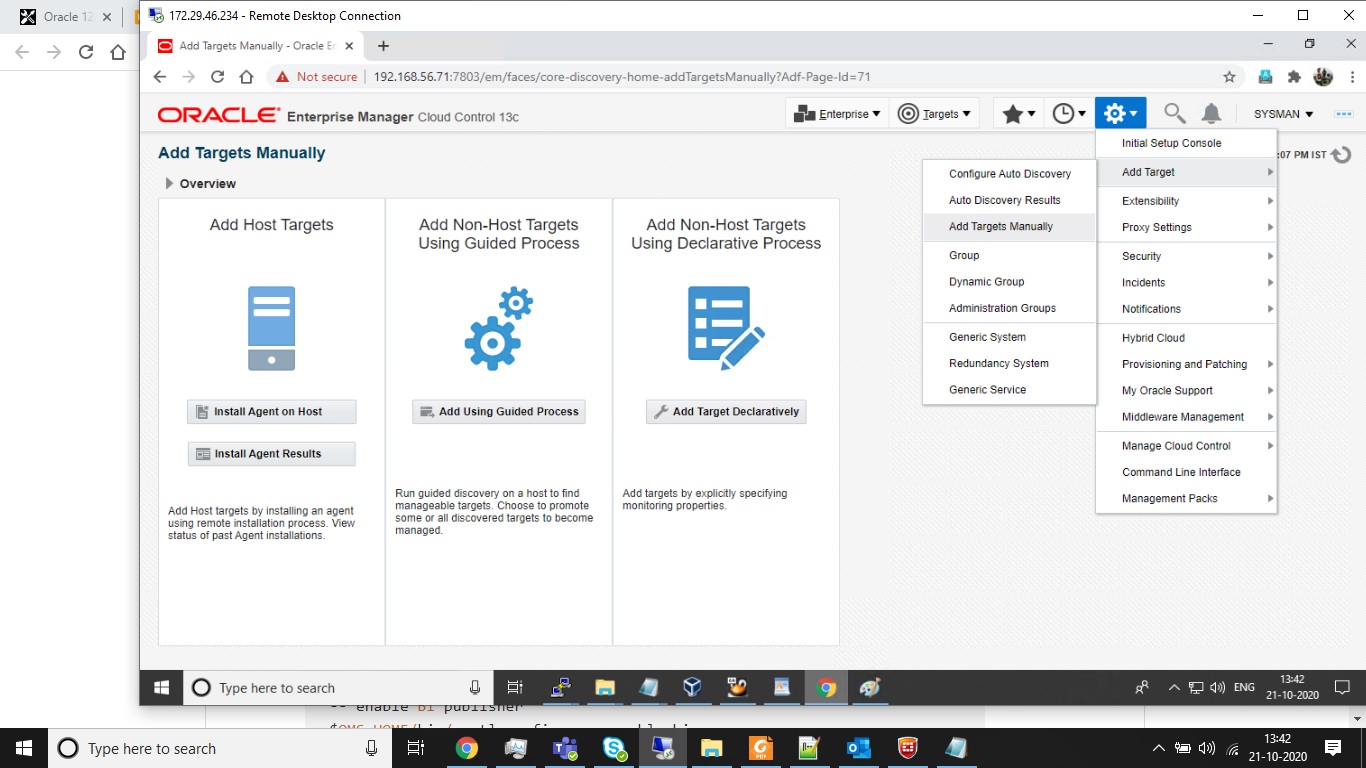The height and width of the screenshot is (768, 1366).
Task: Reload the Enterprise Manager page
Action: 217,77
